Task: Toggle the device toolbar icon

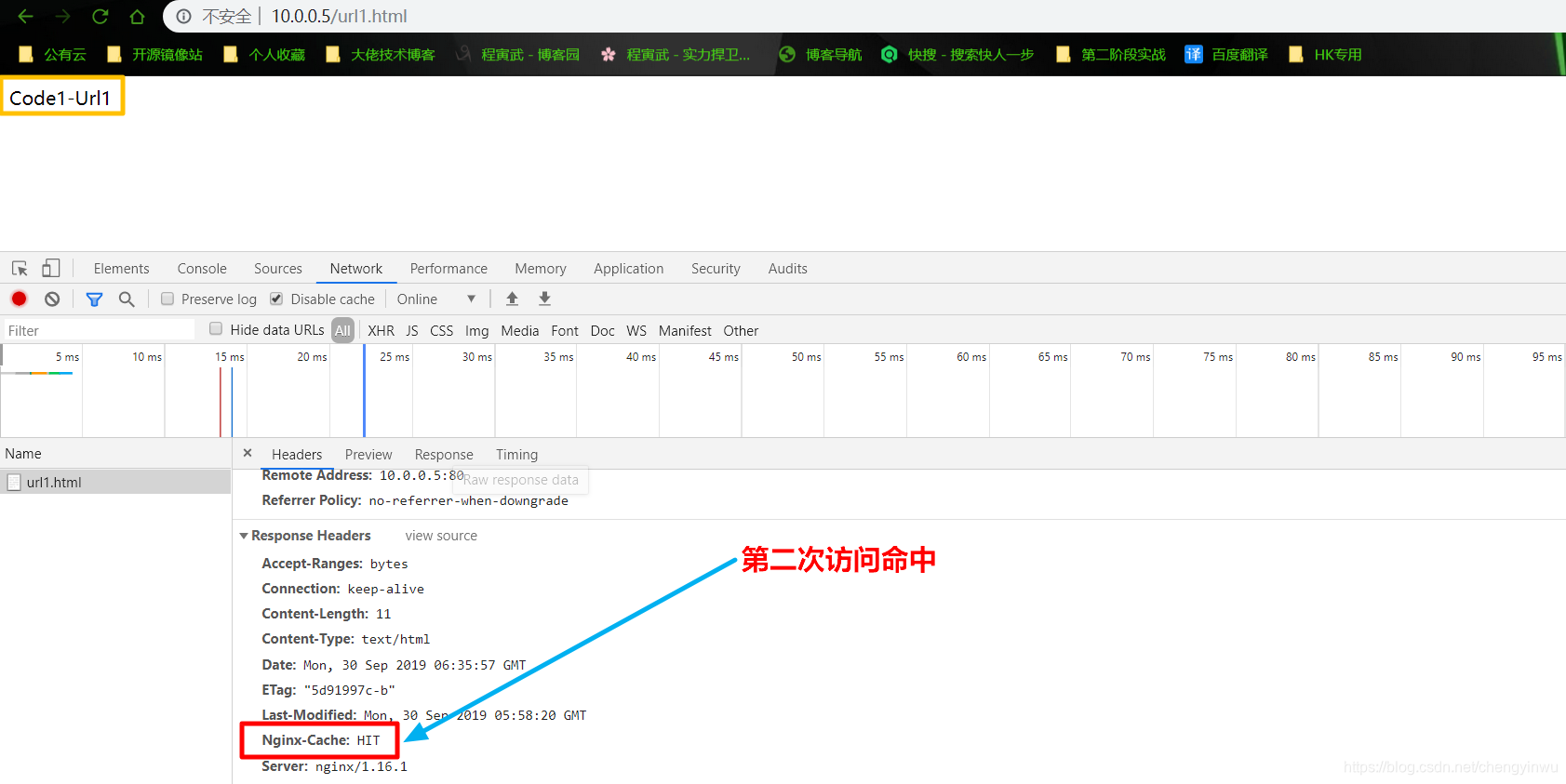Action: [x=51, y=269]
